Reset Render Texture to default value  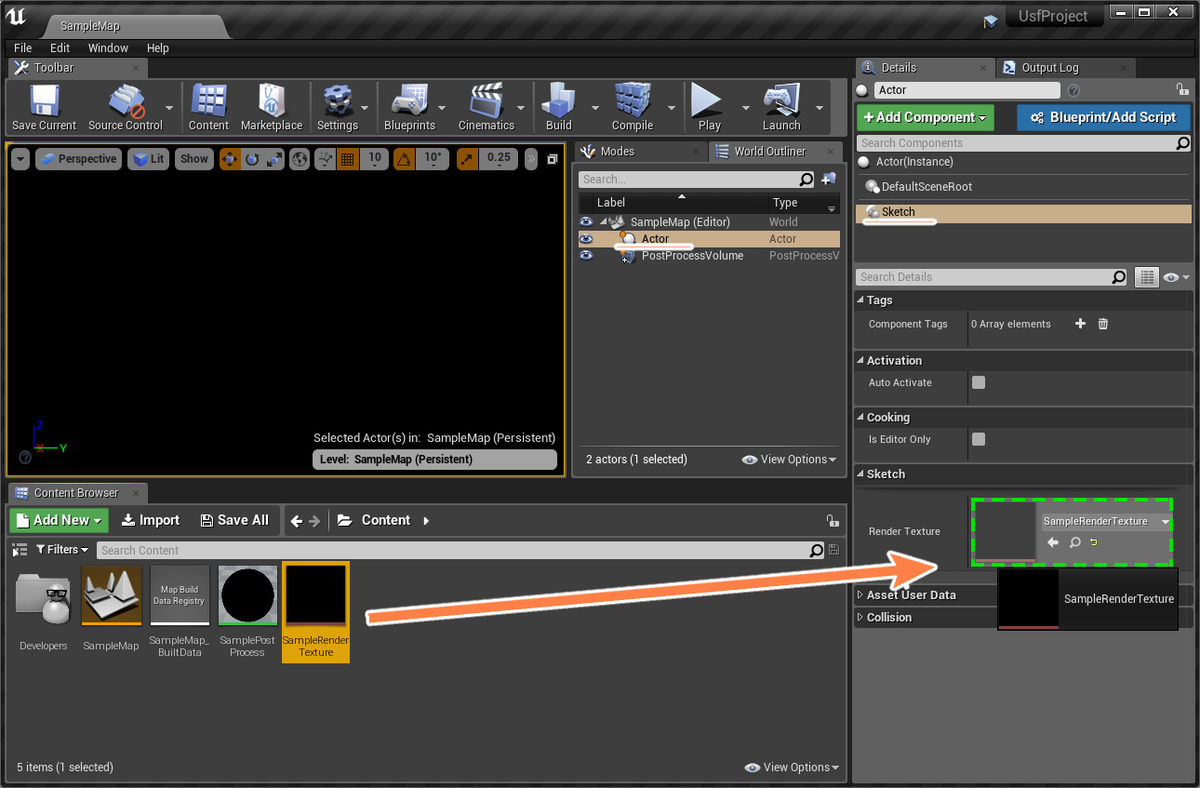(x=1094, y=542)
